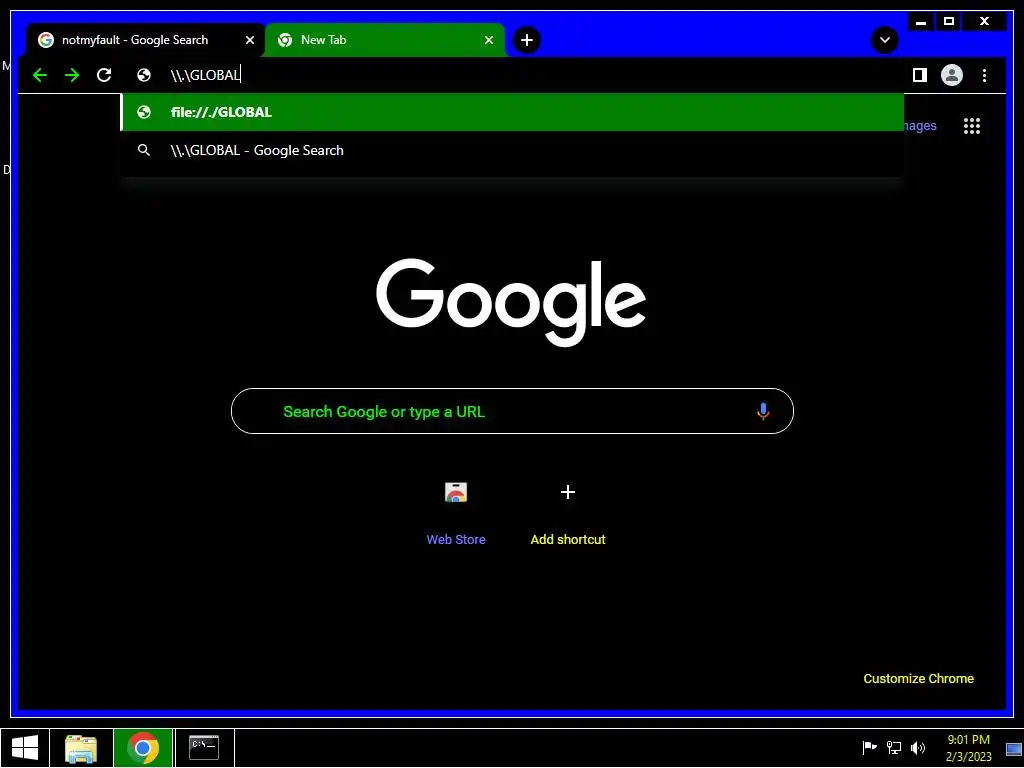Click the Google logo doodle

[x=511, y=302]
